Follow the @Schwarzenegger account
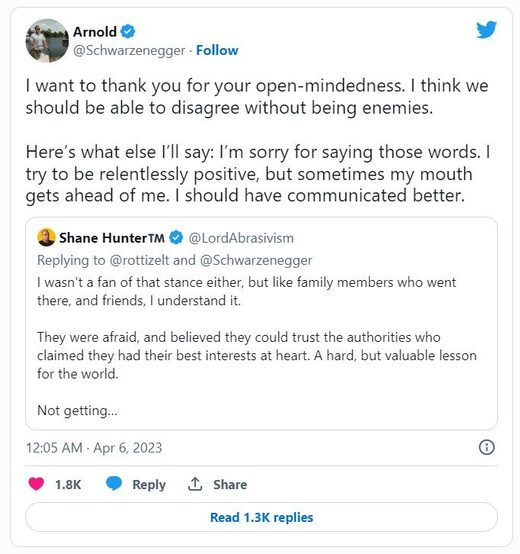This screenshot has height=554, width=520. pyautogui.click(x=217, y=50)
